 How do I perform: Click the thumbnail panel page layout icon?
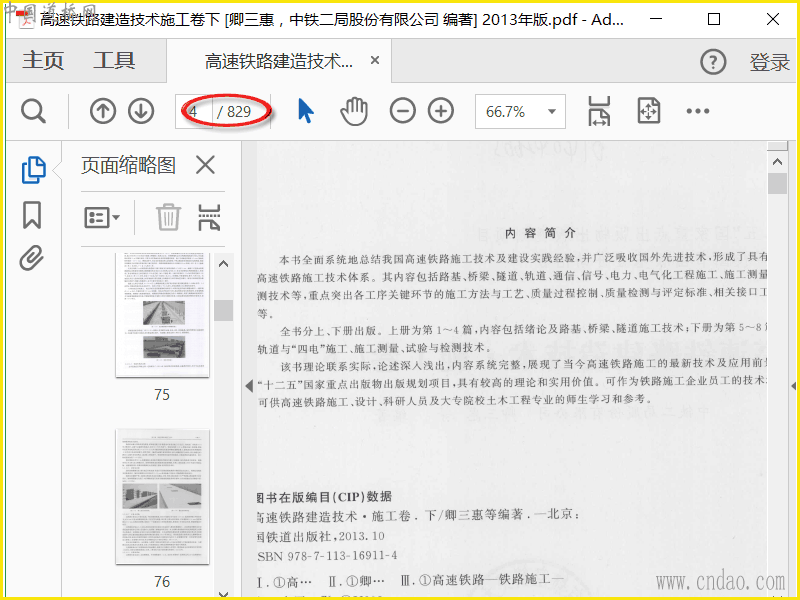209,218
